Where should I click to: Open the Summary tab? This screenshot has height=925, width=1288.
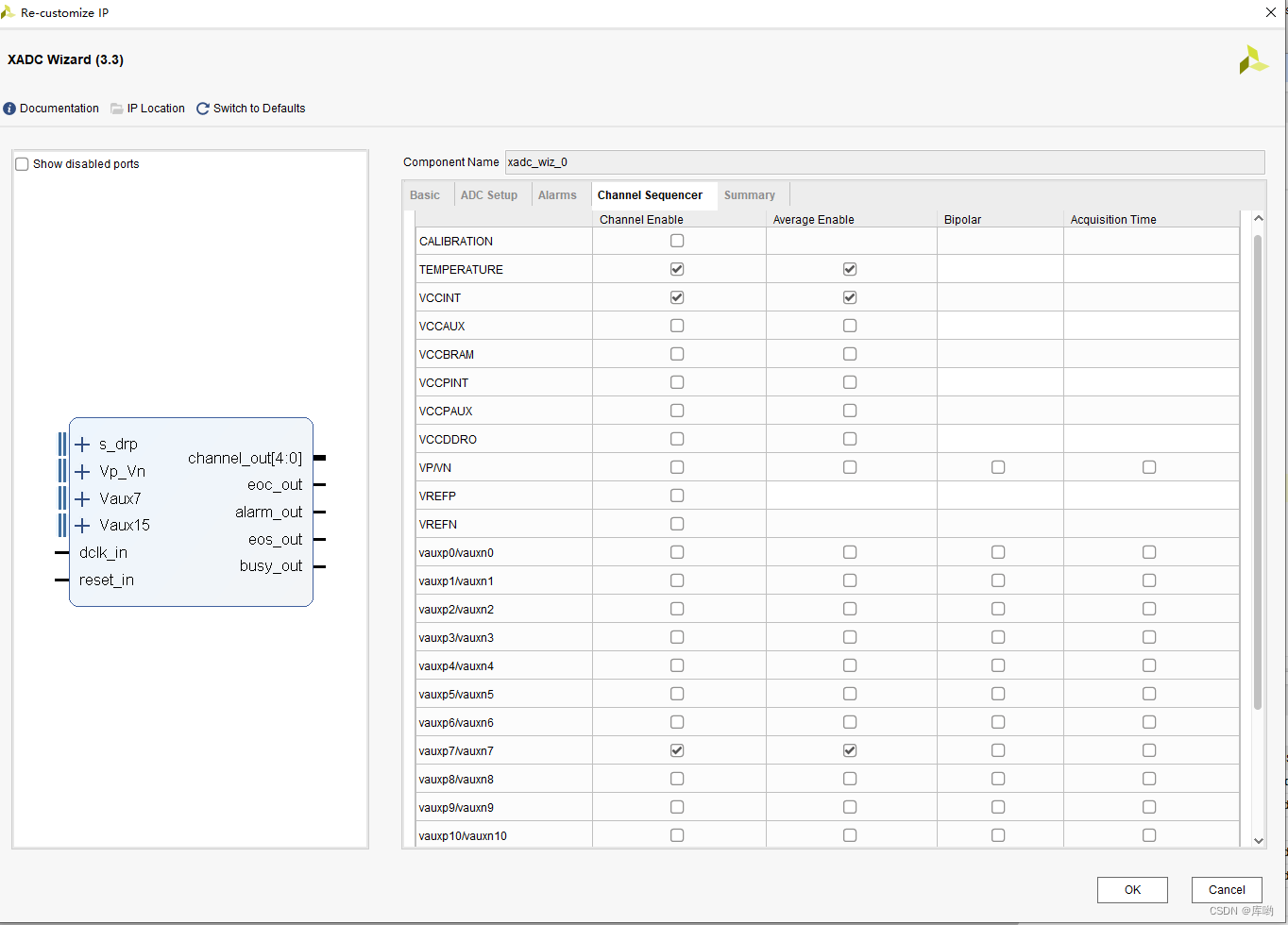coord(750,195)
